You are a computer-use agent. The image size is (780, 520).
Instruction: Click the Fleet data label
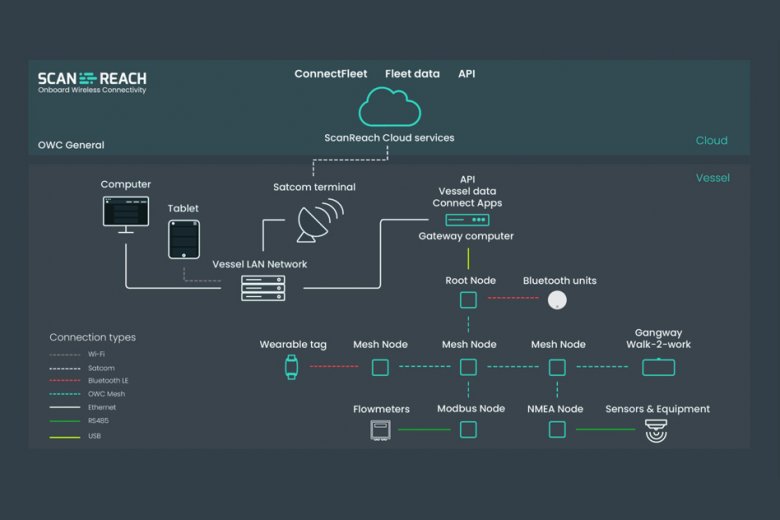pos(412,74)
